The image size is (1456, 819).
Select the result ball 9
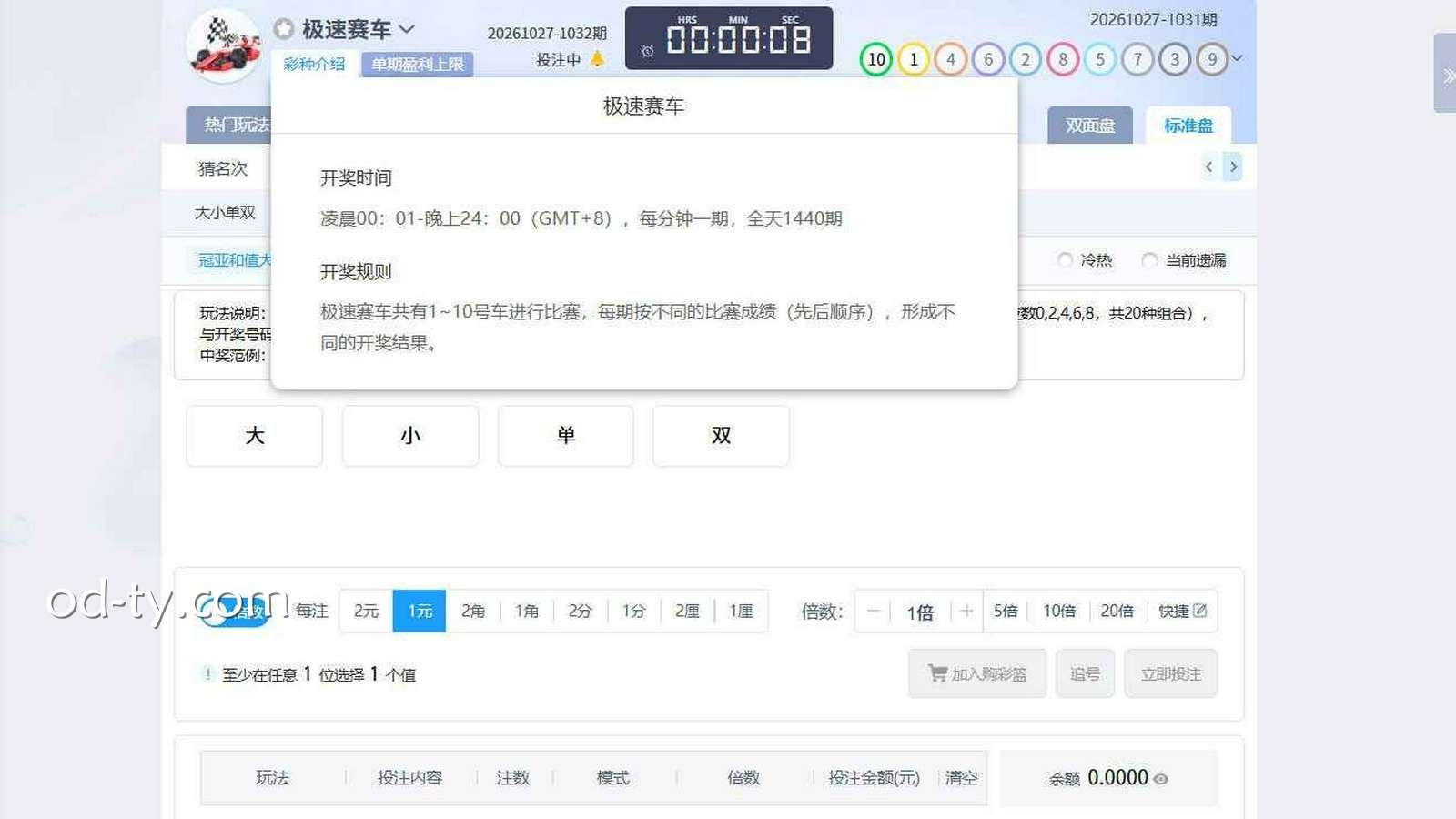coord(1212,59)
